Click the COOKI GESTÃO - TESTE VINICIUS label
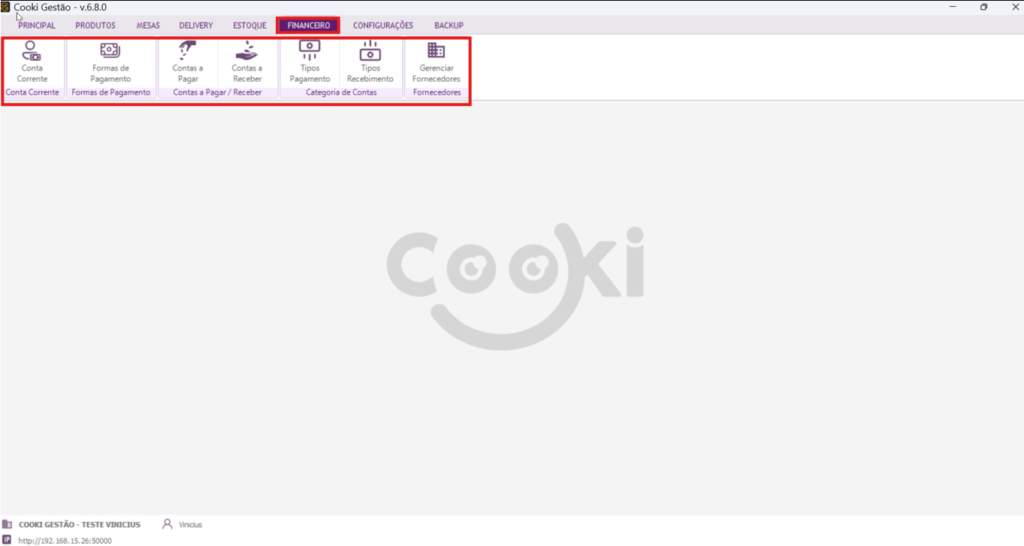 79,524
